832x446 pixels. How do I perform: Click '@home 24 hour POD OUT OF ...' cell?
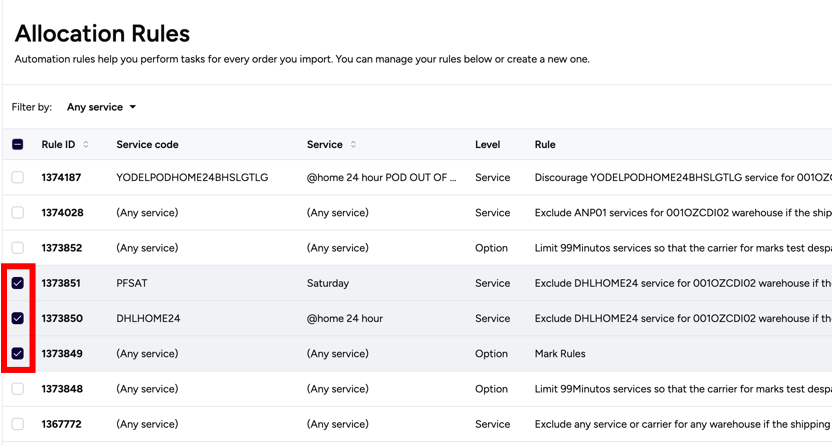381,177
